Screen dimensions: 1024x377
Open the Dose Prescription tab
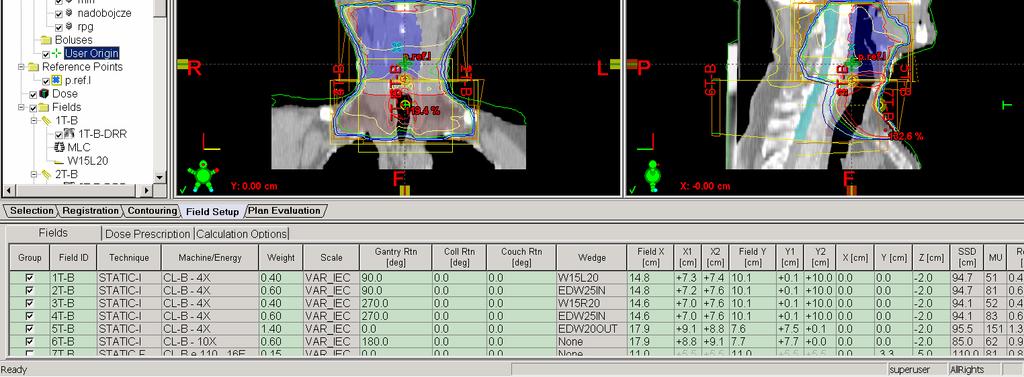148,234
